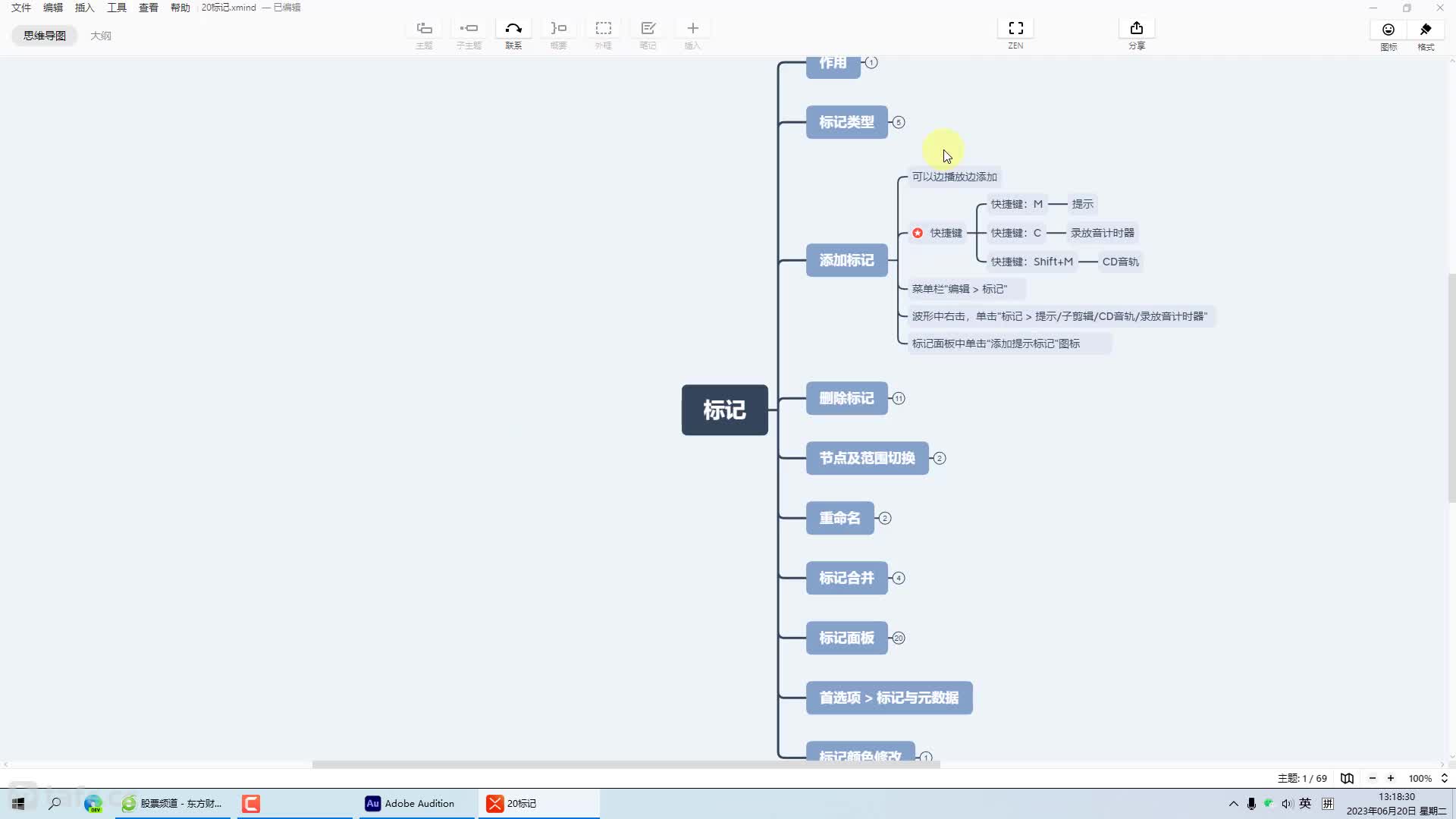The width and height of the screenshot is (1456, 819).
Task: Open the 编辑 menu
Action: tap(52, 8)
